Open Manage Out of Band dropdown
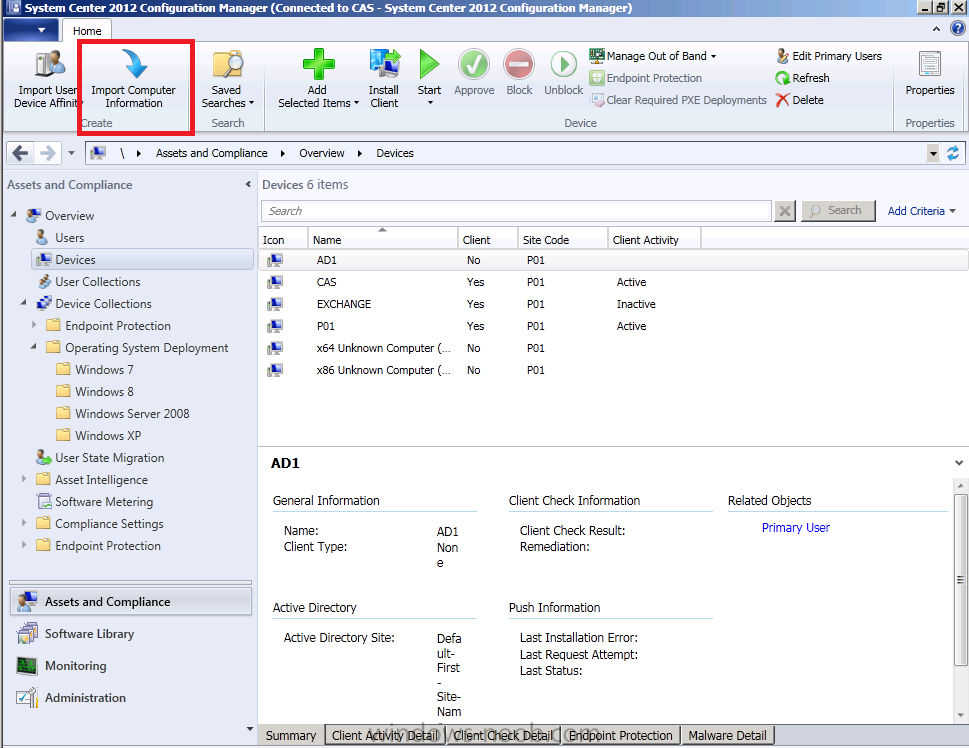Image resolution: width=969 pixels, height=748 pixels. [x=653, y=56]
